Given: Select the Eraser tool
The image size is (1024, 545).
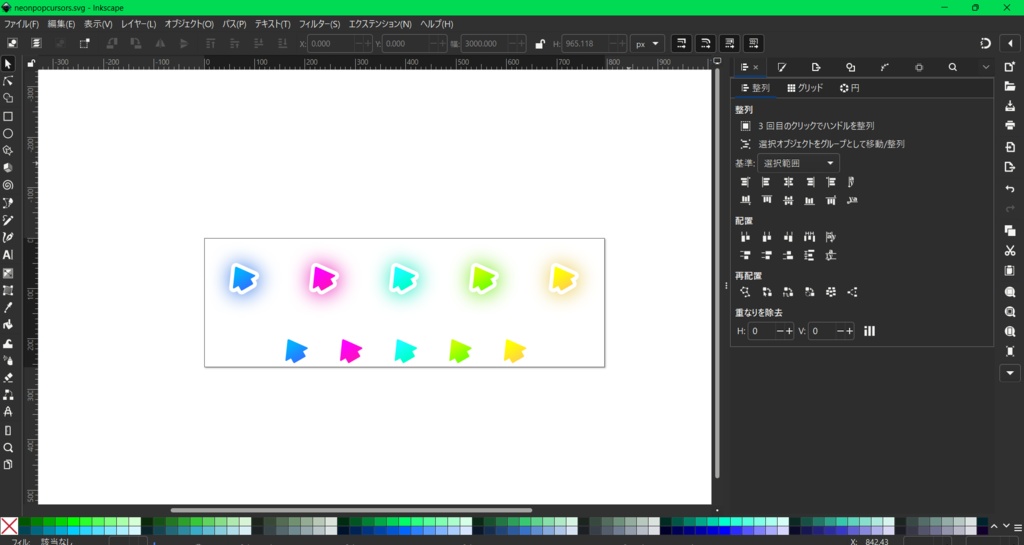Looking at the screenshot, I should coord(8,377).
